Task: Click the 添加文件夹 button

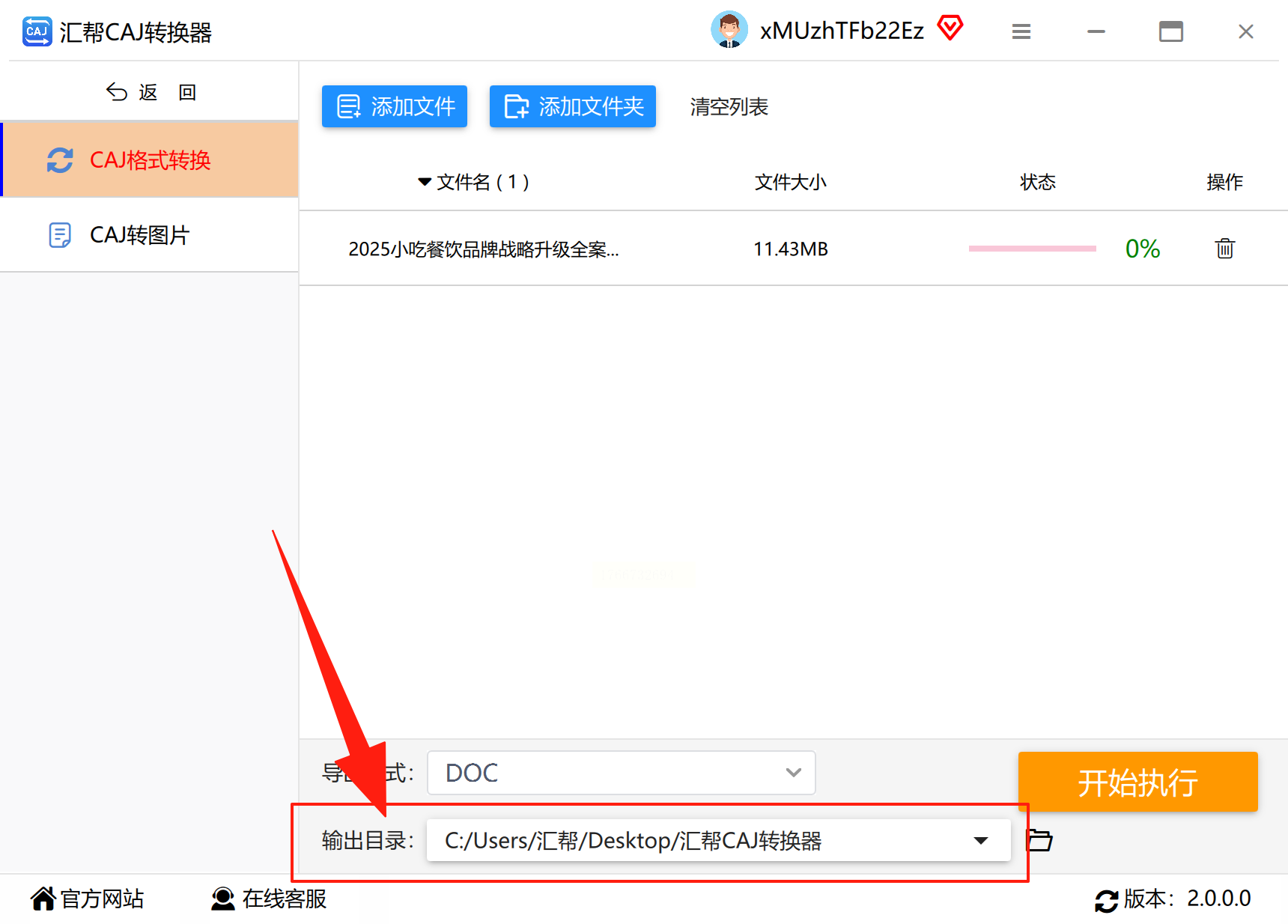Action: (x=573, y=106)
